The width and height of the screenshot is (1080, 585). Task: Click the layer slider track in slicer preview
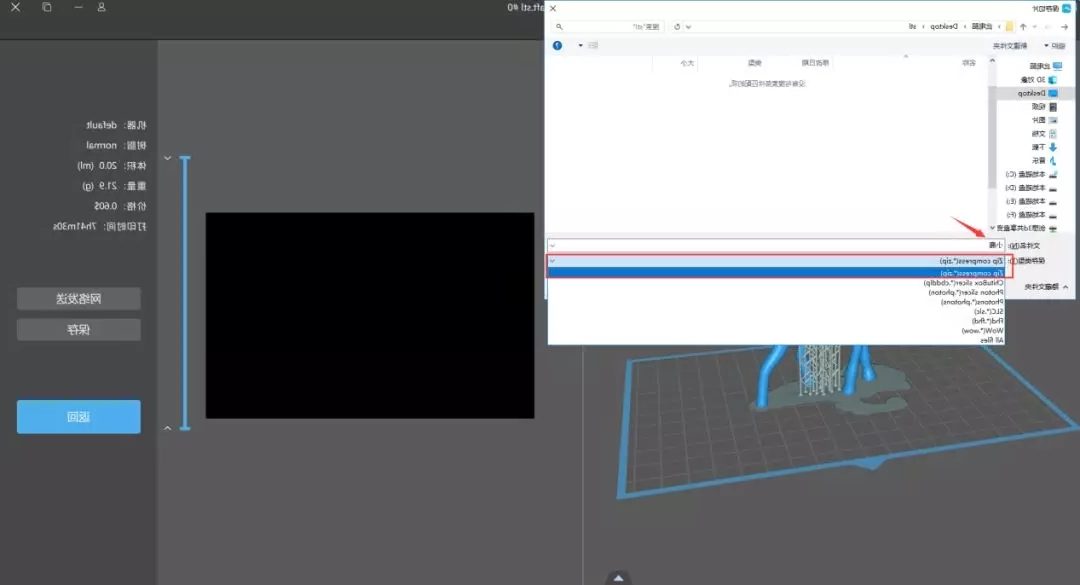[185, 293]
